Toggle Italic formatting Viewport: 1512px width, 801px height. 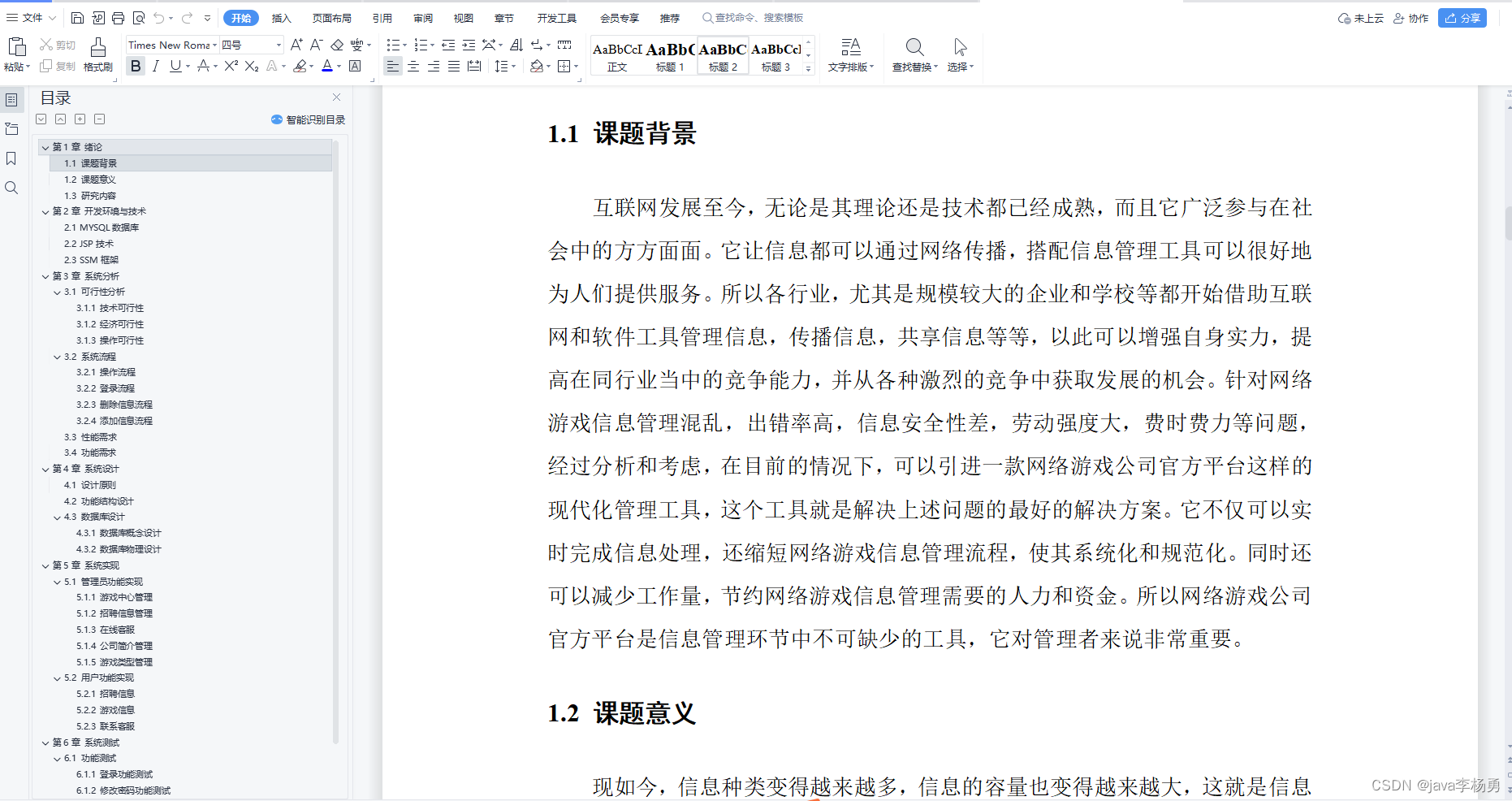(156, 66)
